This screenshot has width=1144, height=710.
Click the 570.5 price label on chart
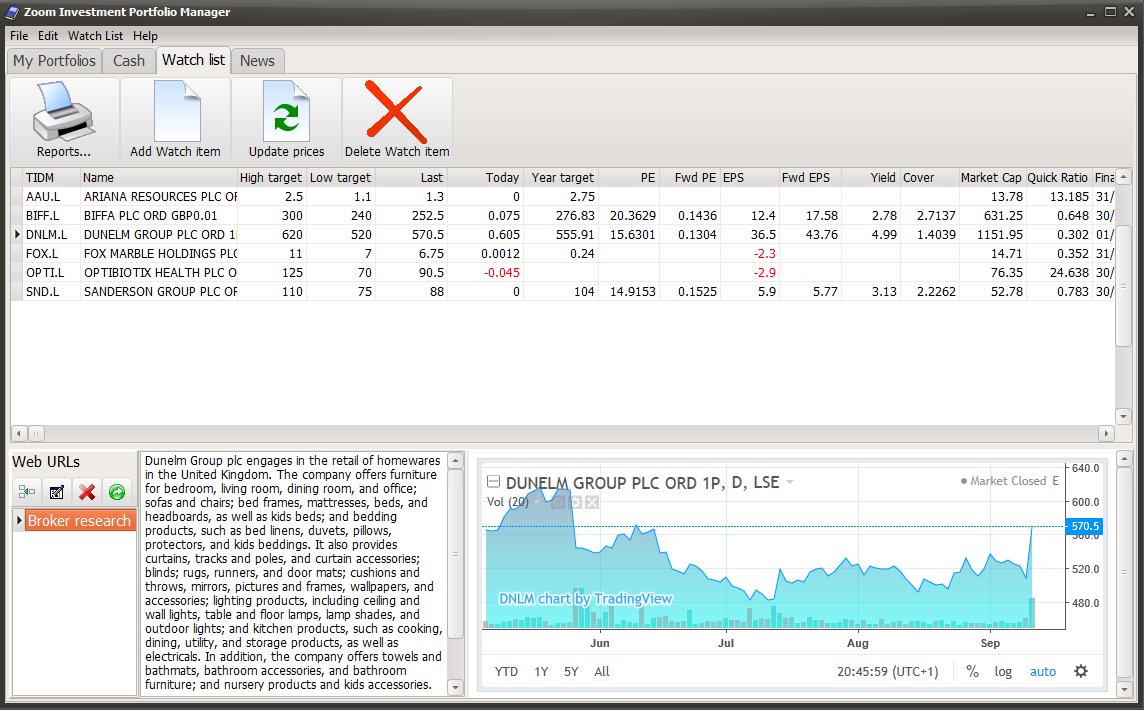pos(1084,526)
